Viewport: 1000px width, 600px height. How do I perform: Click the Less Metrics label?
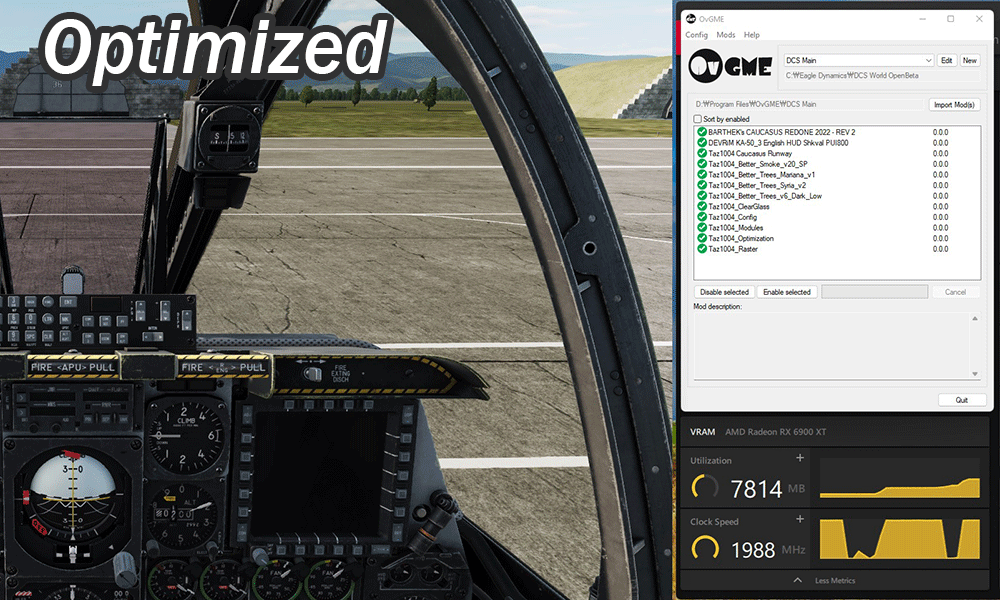835,581
